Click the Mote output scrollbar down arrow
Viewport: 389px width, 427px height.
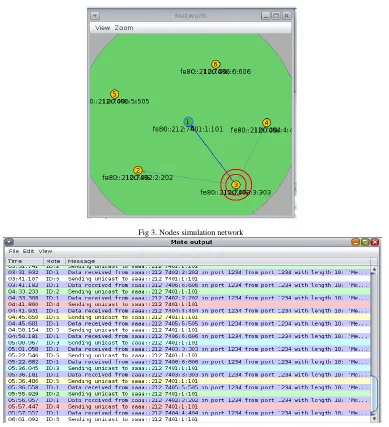click(x=374, y=419)
